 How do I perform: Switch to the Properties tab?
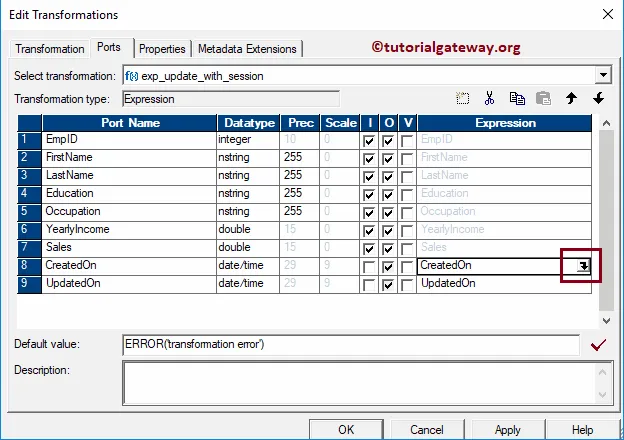tap(162, 48)
